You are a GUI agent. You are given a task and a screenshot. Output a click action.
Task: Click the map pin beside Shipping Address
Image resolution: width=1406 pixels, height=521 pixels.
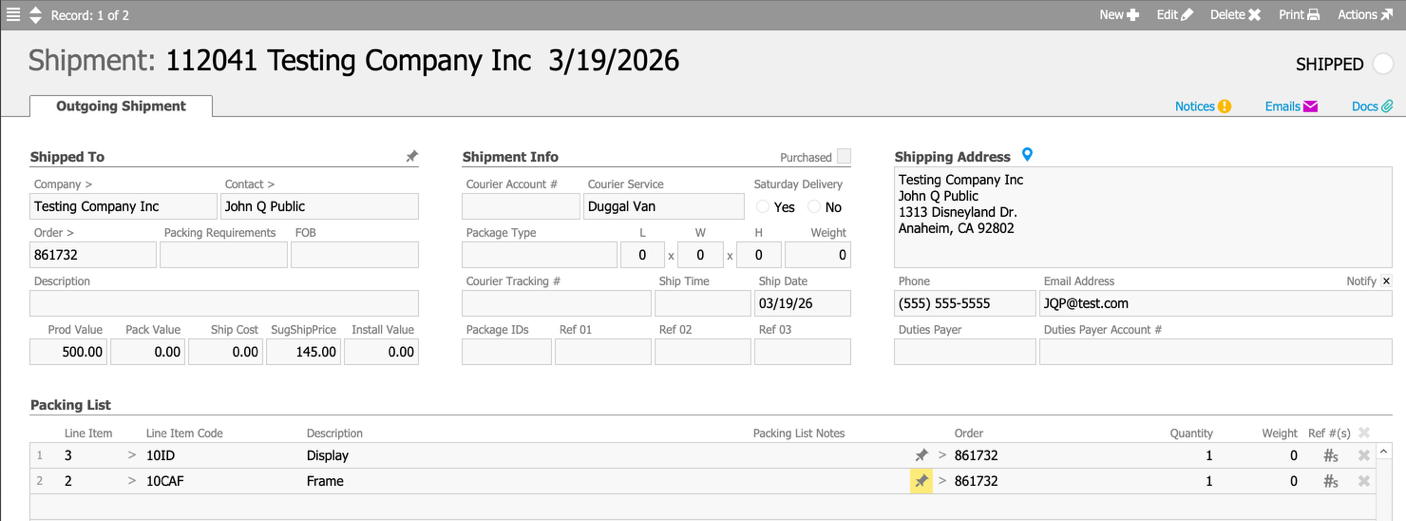click(x=1027, y=155)
